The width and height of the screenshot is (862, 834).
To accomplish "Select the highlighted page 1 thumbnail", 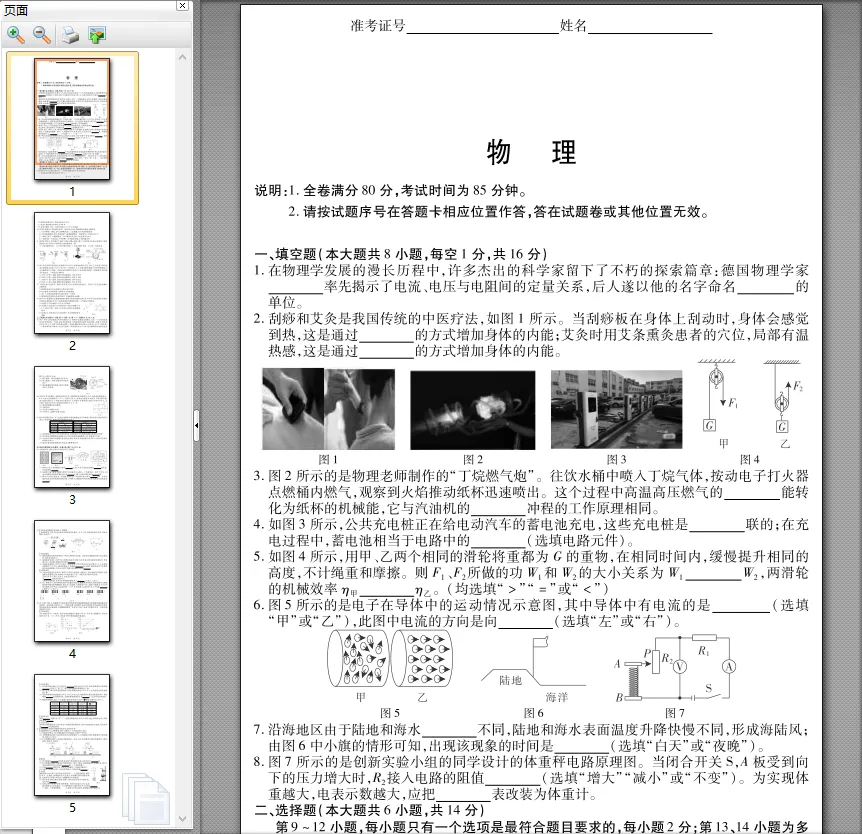I will [x=72, y=122].
